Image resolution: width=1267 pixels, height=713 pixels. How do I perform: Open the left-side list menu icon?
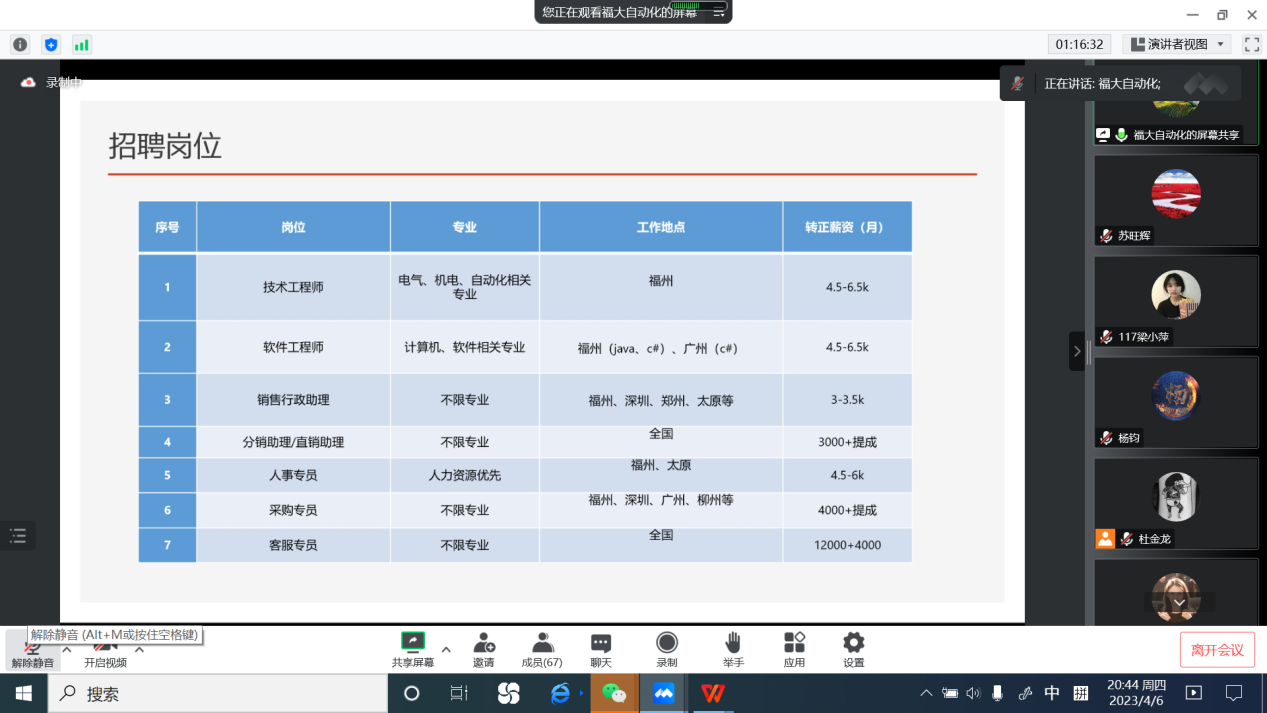pos(18,536)
